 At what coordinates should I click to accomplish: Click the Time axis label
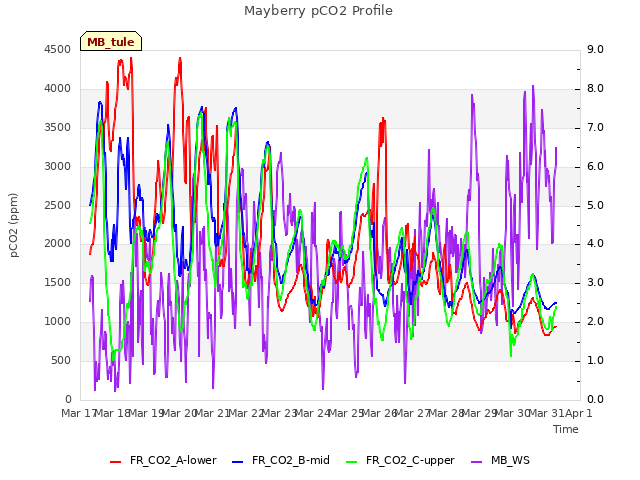click(x=566, y=429)
